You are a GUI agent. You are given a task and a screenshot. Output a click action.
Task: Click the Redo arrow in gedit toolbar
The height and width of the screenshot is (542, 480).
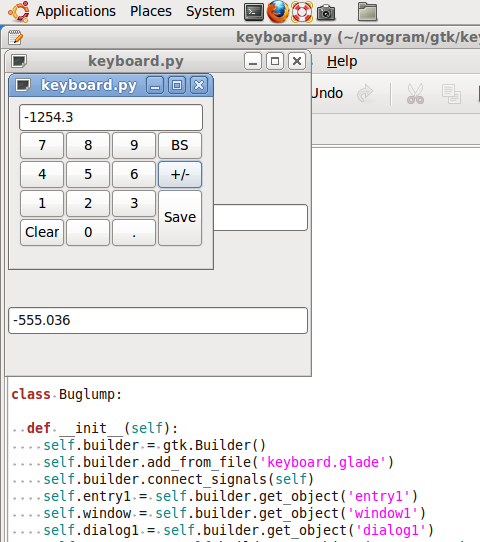pos(365,93)
